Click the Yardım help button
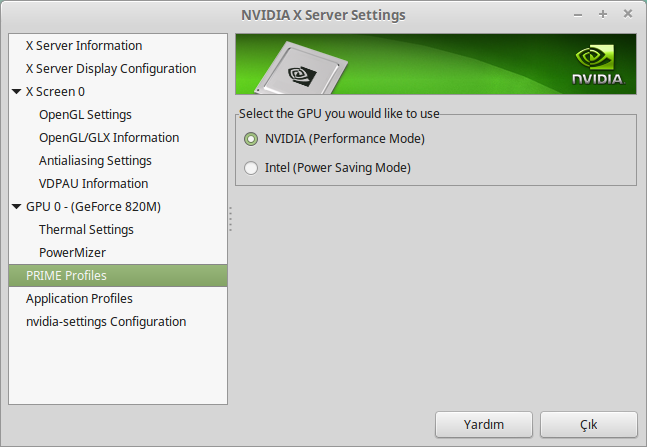The height and width of the screenshot is (447, 647). click(484, 424)
